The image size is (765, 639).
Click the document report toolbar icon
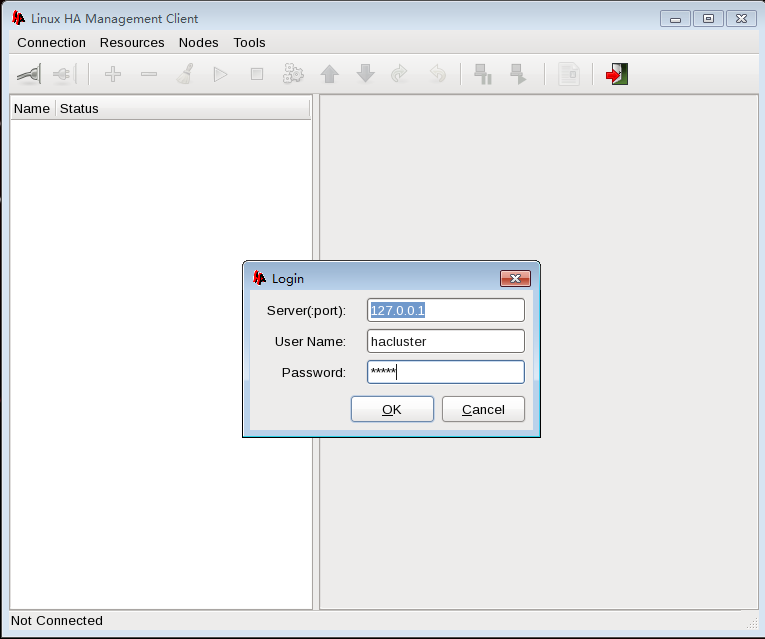coord(569,74)
